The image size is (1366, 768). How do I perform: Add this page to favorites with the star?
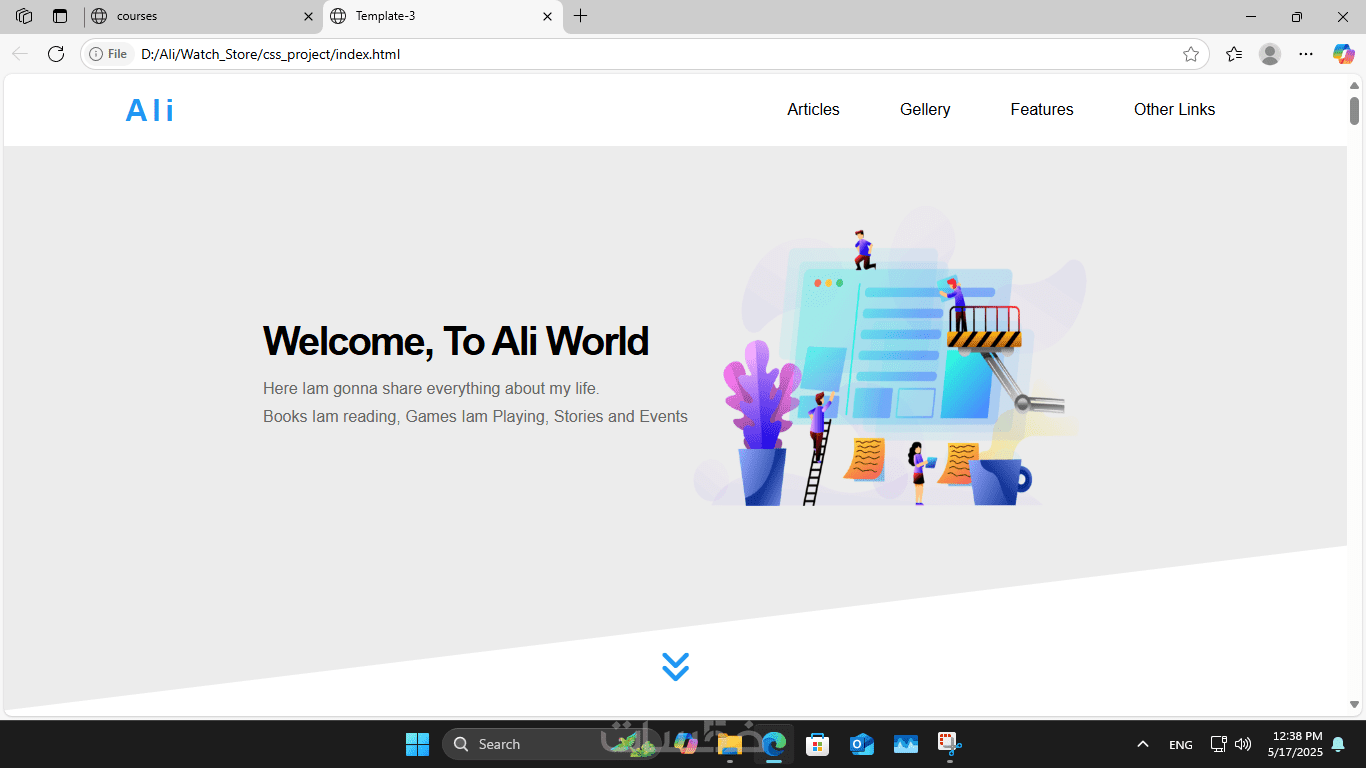1190,54
